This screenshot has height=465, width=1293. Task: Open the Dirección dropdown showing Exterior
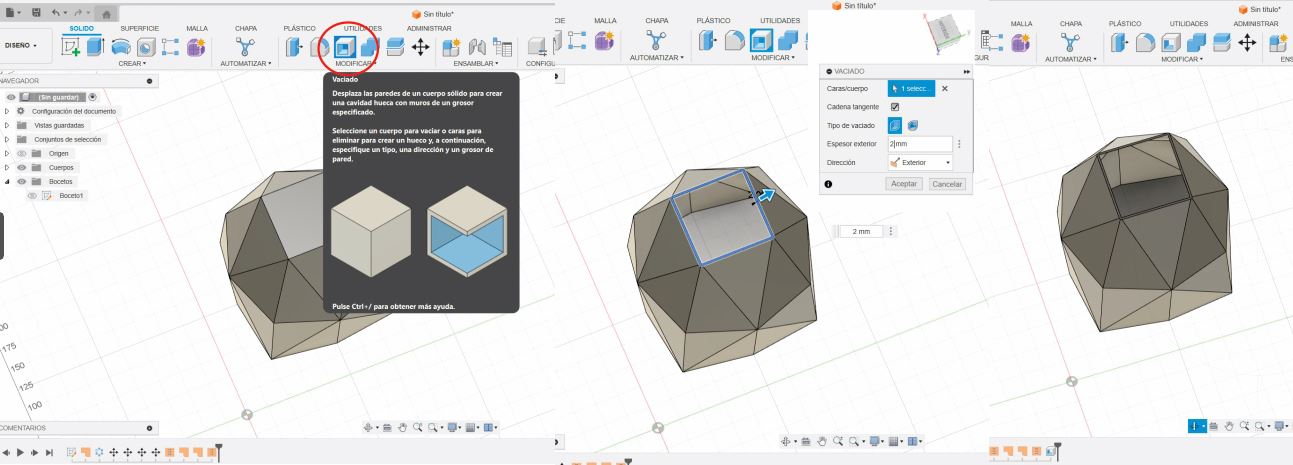[x=920, y=161]
